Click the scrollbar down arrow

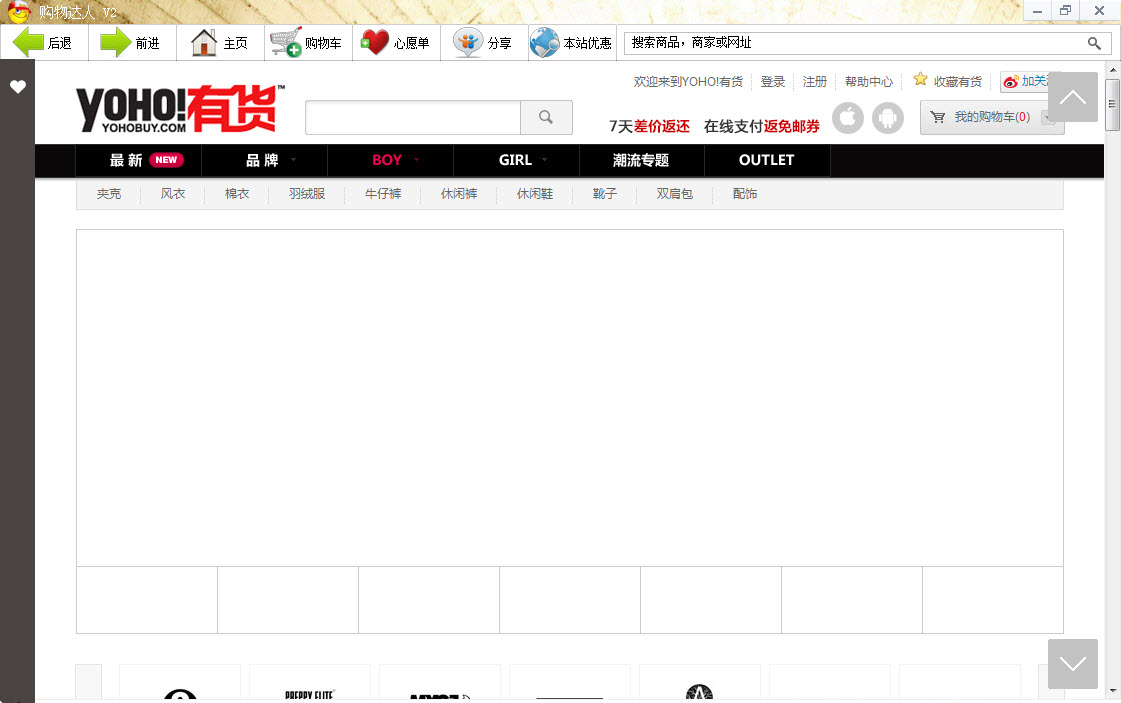click(x=1112, y=691)
